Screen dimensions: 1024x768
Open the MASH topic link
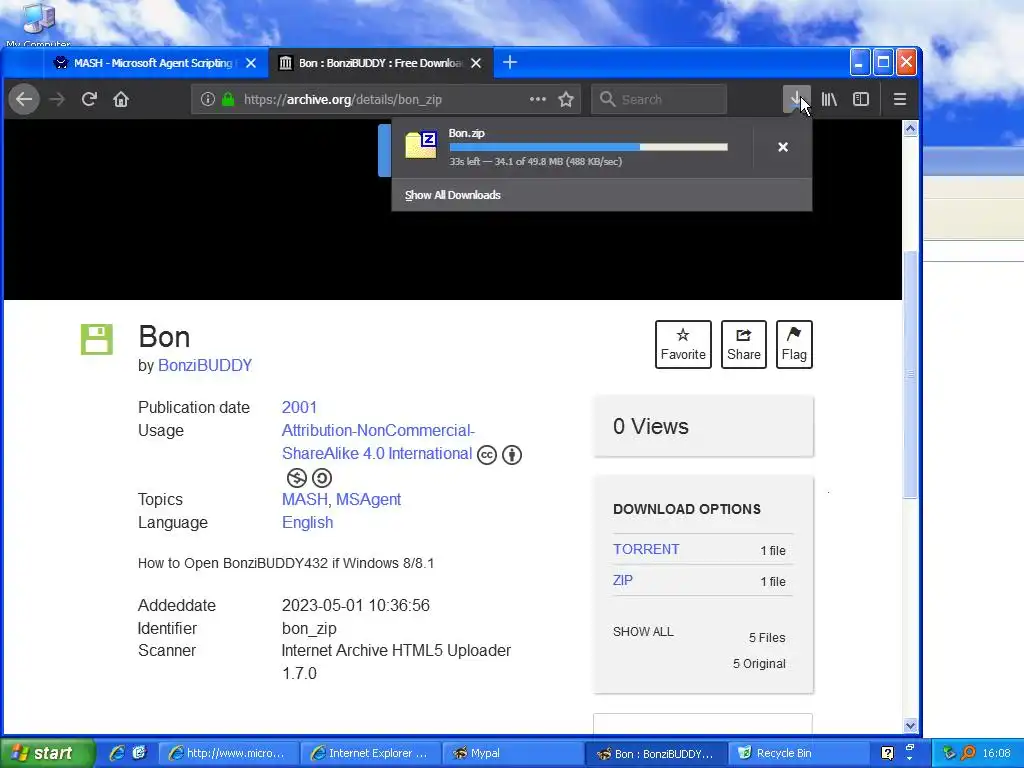[304, 500]
